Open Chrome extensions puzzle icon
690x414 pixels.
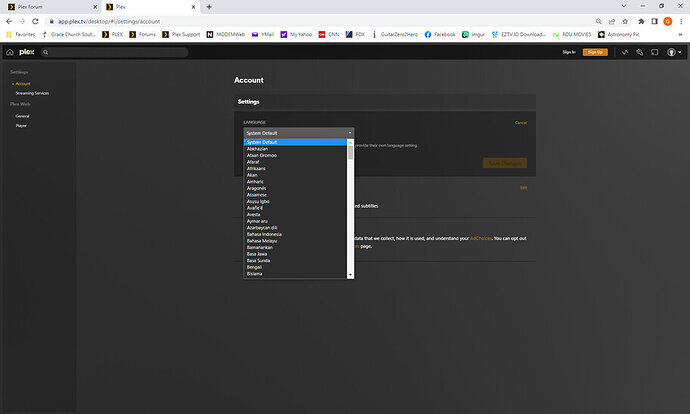641,21
